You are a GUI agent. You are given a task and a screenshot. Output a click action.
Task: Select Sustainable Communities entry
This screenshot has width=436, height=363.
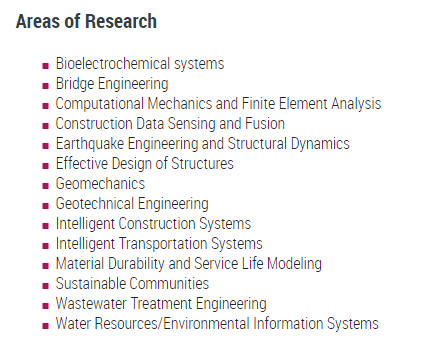[x=132, y=284]
